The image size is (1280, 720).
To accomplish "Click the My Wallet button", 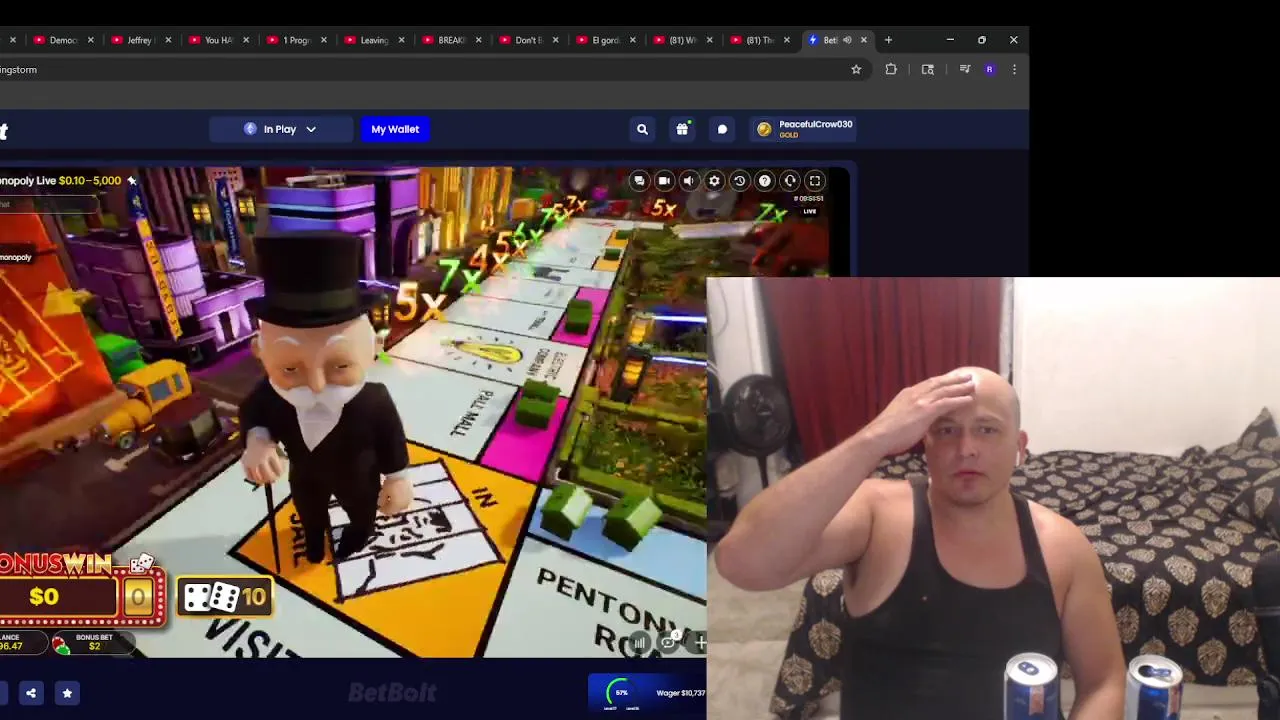I will tap(395, 129).
